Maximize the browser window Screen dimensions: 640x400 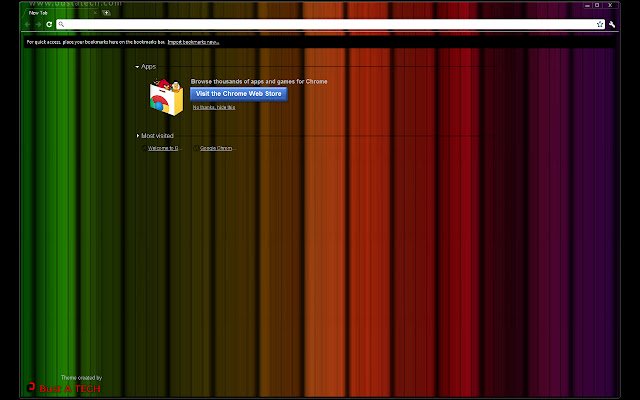coord(597,5)
